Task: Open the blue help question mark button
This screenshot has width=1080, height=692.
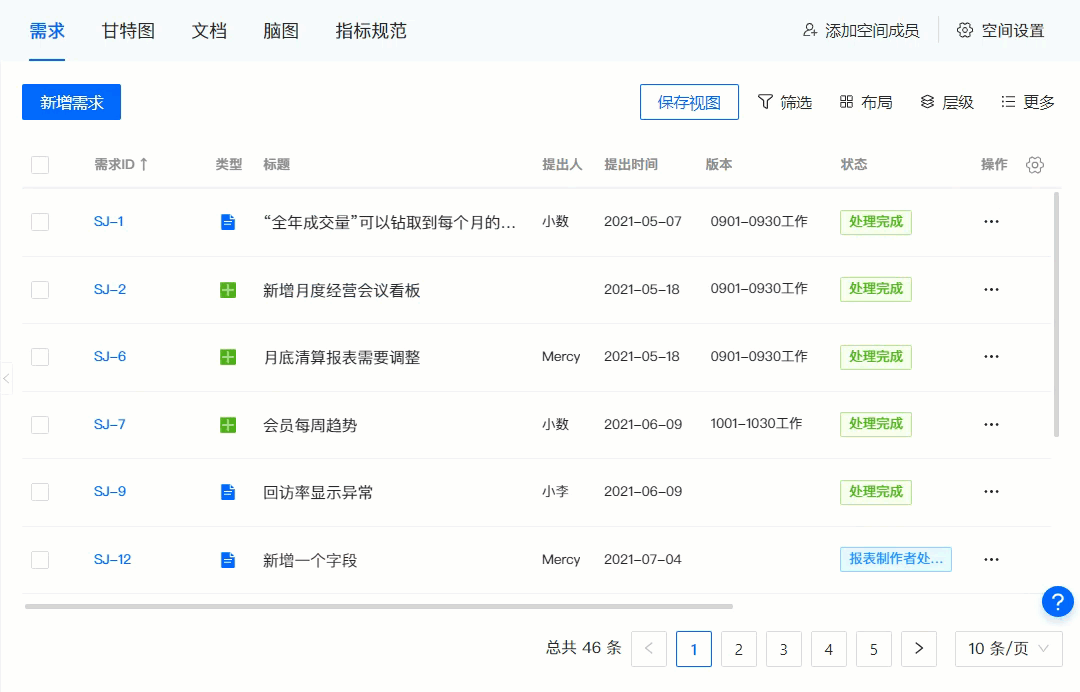Action: [x=1057, y=601]
